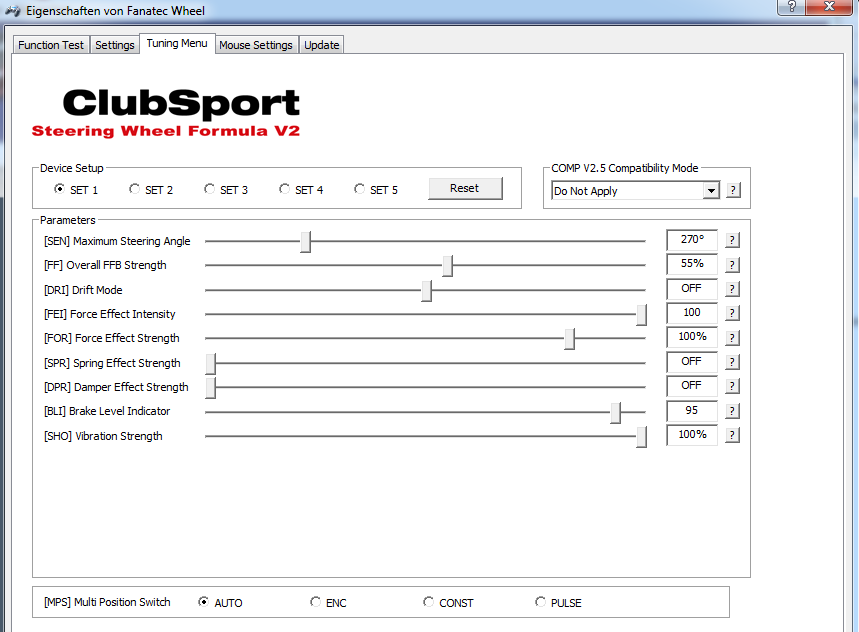
Task: Click the Force Effect Strength 100% value box
Action: [x=692, y=337]
